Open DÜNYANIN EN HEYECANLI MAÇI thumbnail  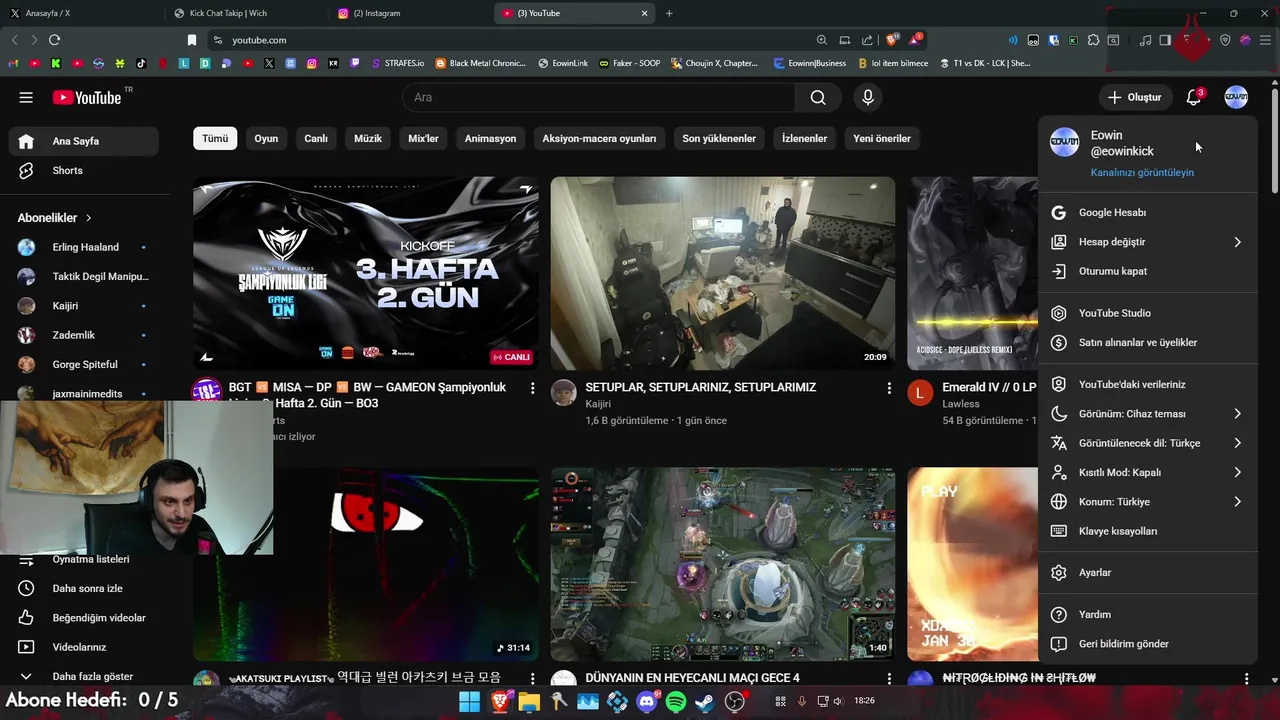(x=723, y=564)
